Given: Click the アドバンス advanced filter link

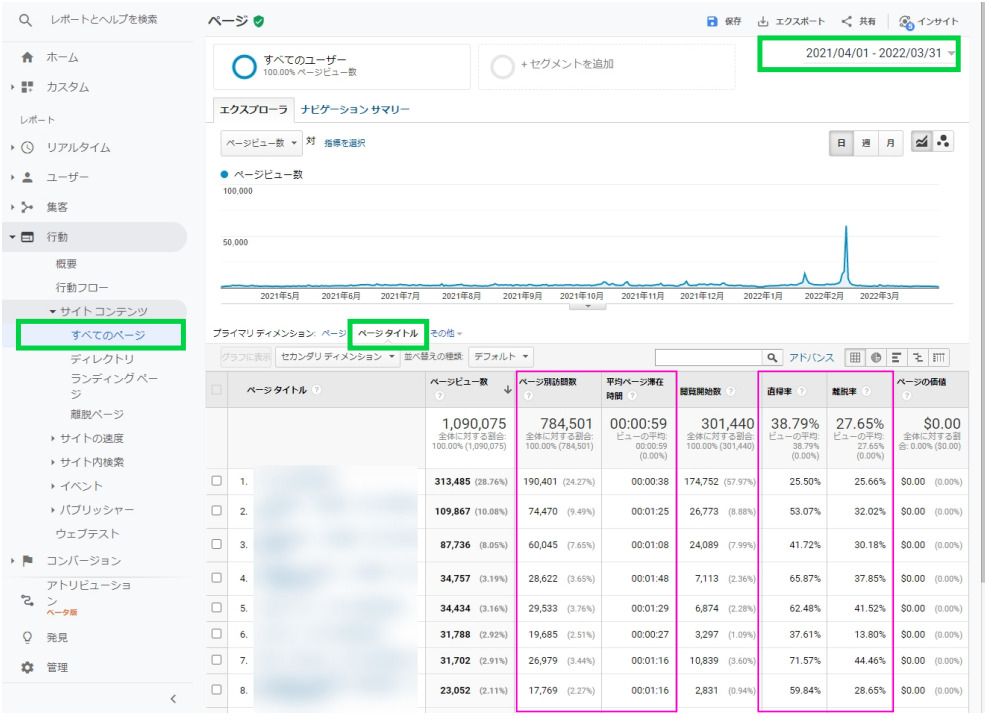Looking at the screenshot, I should point(811,357).
